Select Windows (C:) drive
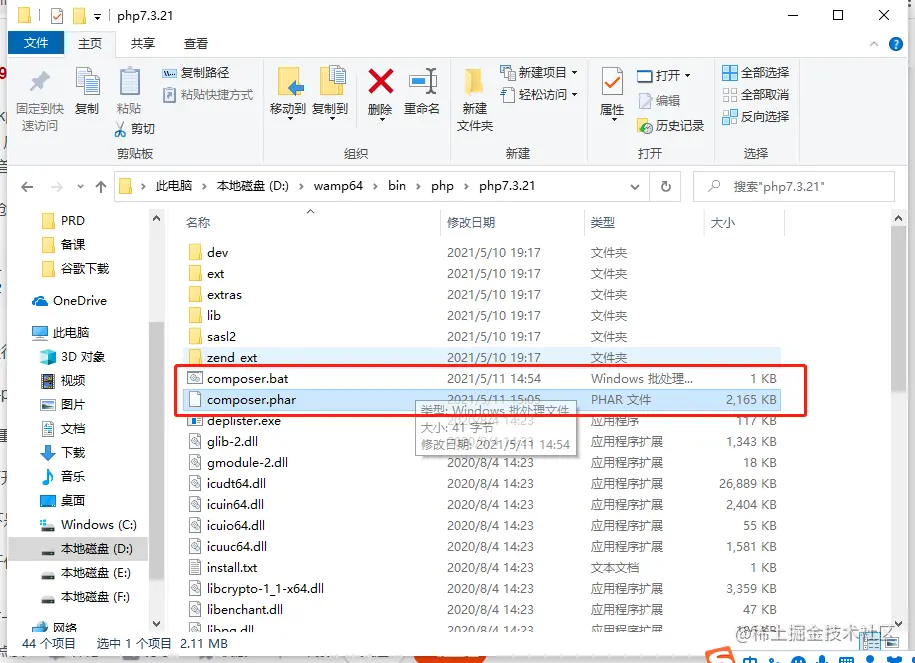The width and height of the screenshot is (915, 663). click(x=99, y=525)
